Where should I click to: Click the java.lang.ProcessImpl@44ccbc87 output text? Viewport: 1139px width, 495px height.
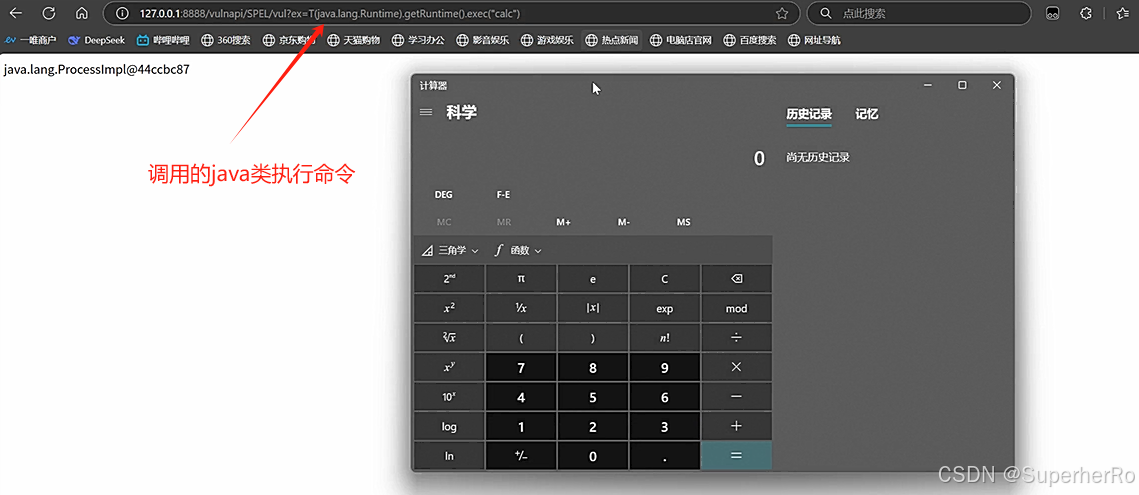click(x=97, y=71)
